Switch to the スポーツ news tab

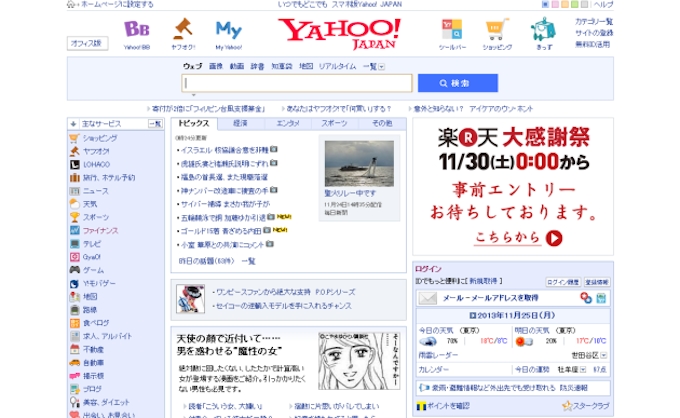[x=336, y=123]
